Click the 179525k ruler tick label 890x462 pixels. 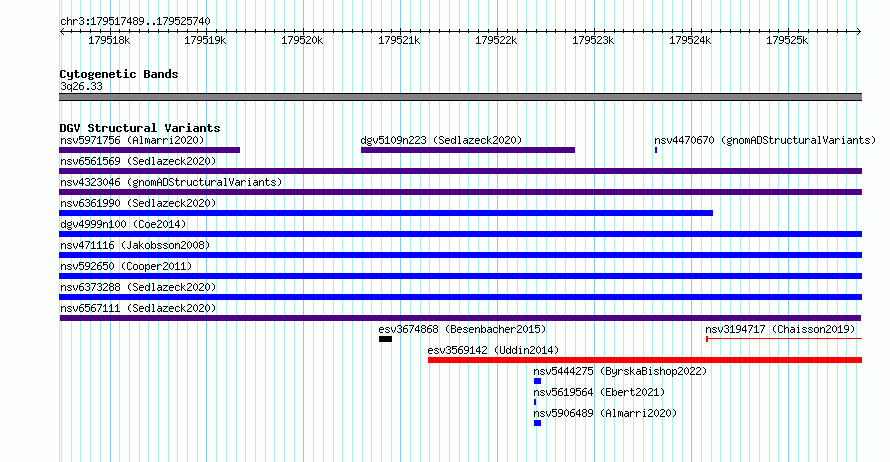click(787, 40)
